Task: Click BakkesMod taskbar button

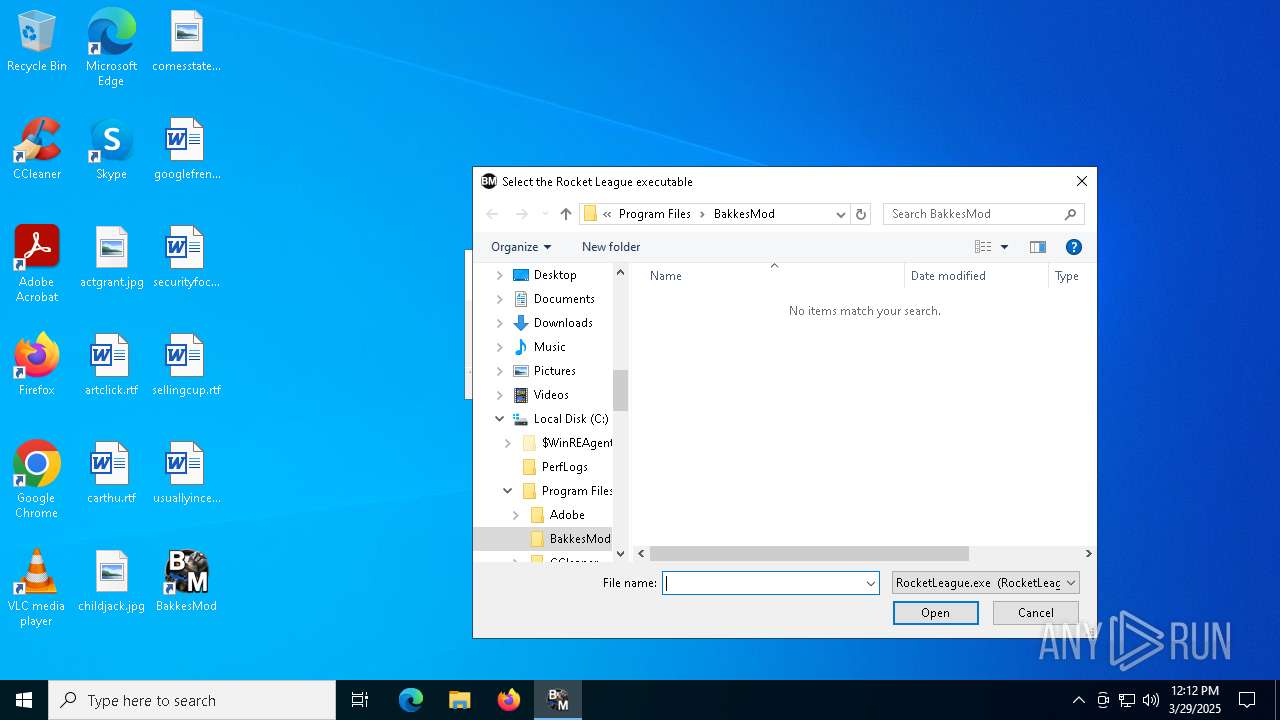Action: (558, 700)
